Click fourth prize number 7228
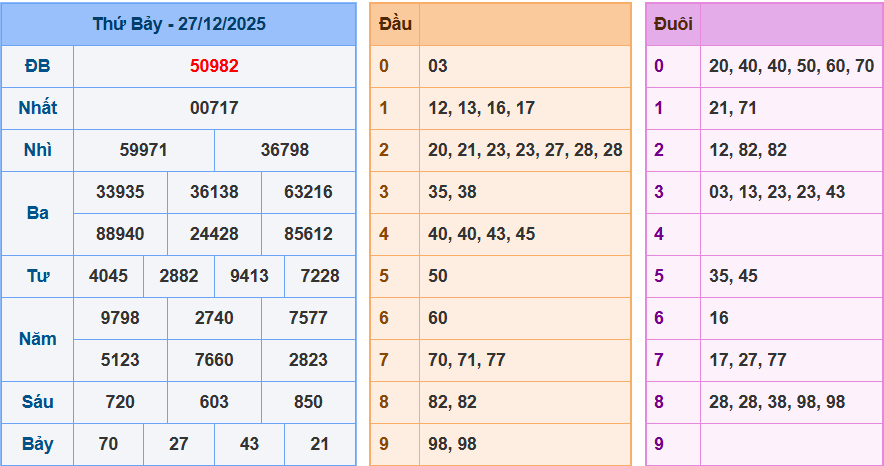Image resolution: width=884 pixels, height=466 pixels. pyautogui.click(x=320, y=276)
